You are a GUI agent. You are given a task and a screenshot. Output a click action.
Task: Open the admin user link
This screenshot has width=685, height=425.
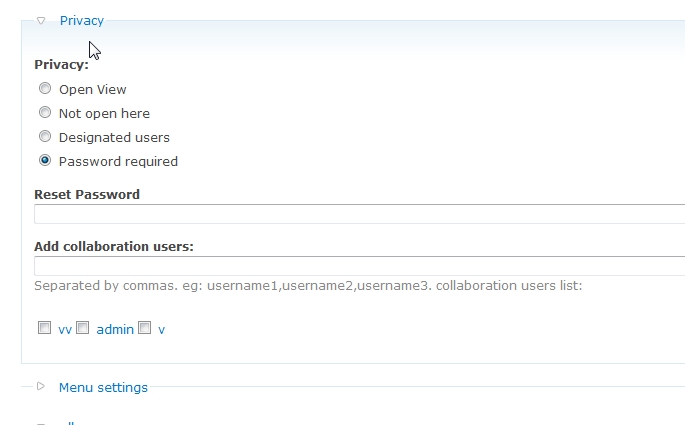(x=115, y=329)
